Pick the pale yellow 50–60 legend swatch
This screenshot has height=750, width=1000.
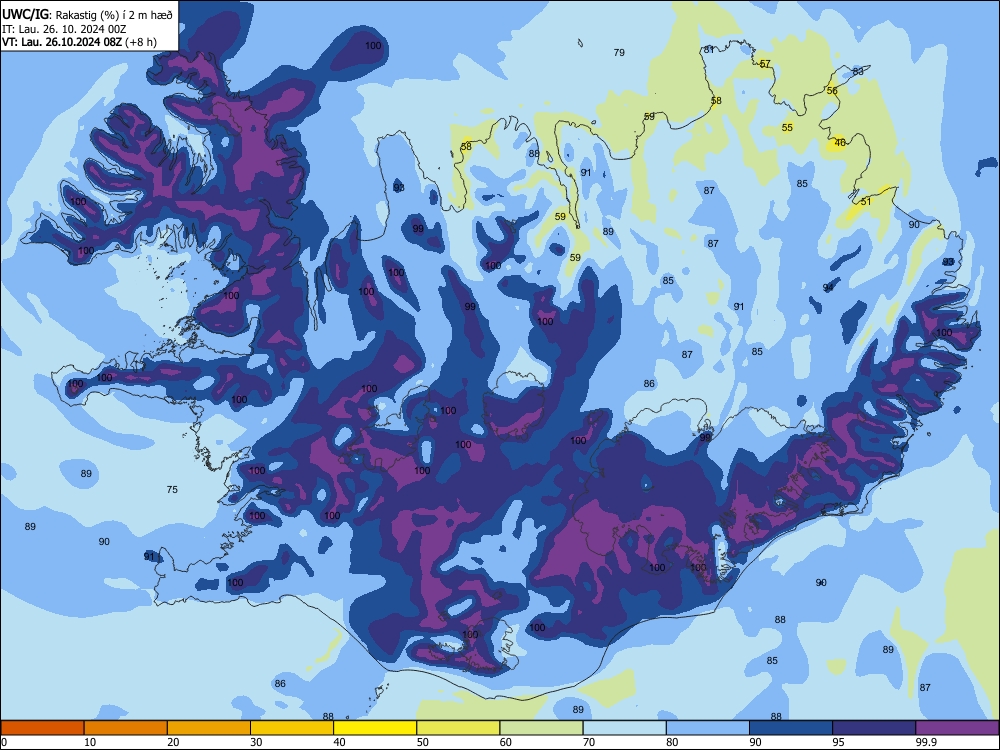point(459,728)
